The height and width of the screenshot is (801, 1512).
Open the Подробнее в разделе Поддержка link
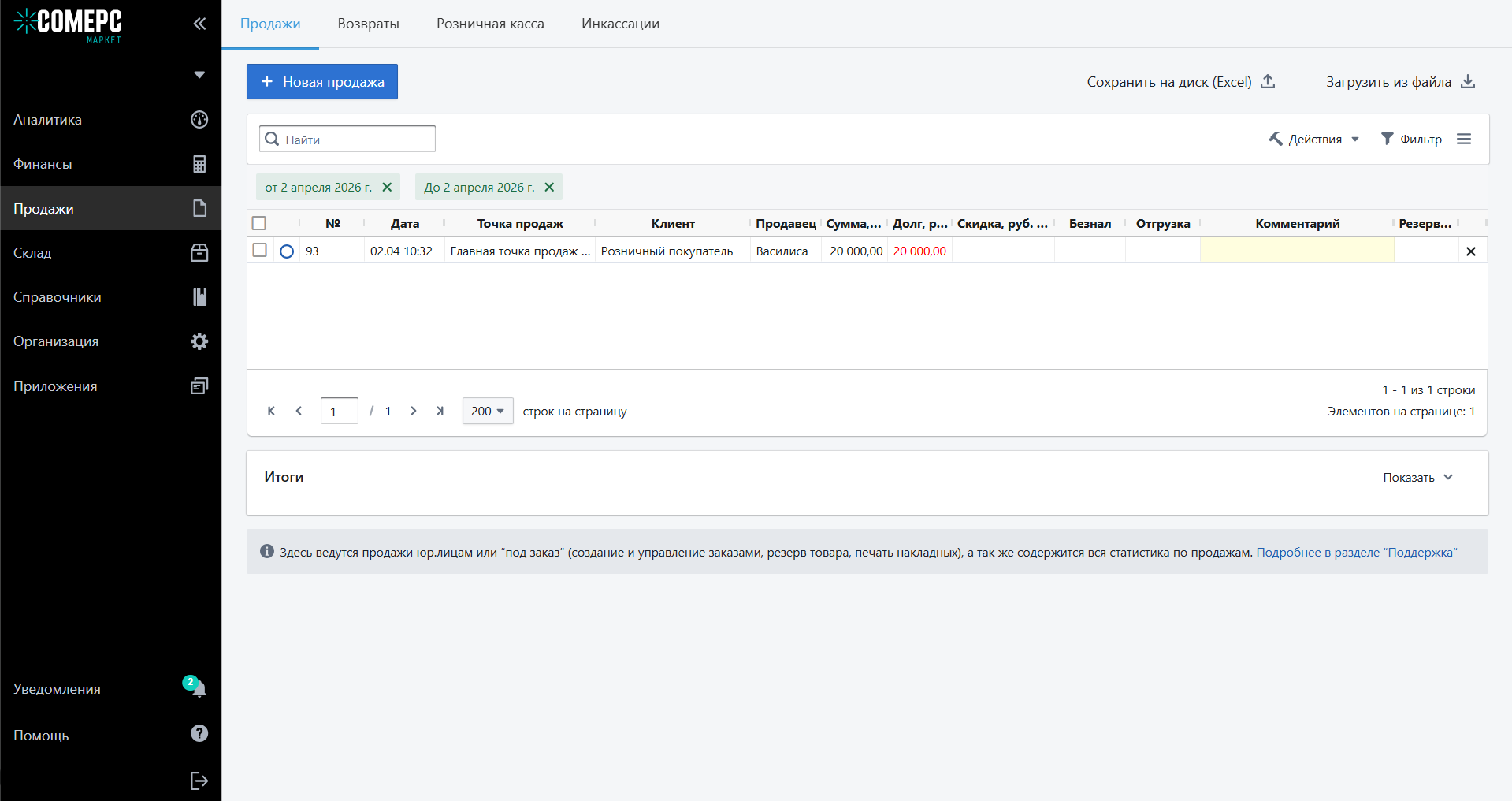pos(1356,553)
